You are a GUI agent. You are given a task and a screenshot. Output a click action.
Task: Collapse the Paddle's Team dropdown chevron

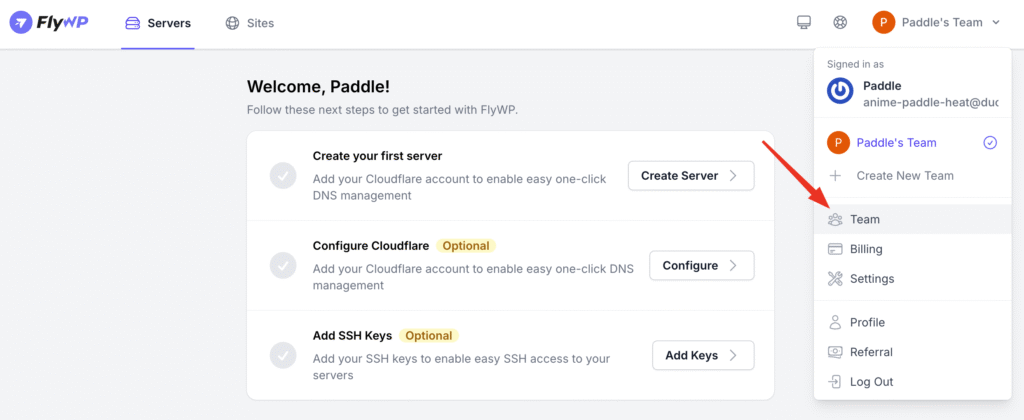coord(996,22)
